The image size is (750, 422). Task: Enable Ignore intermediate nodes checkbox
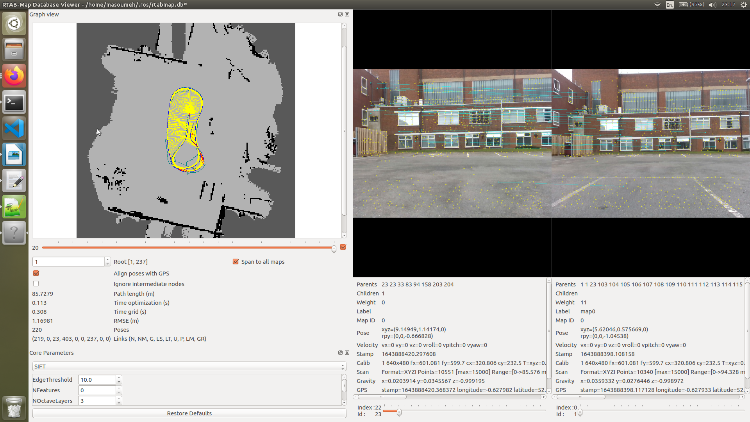pyautogui.click(x=37, y=282)
